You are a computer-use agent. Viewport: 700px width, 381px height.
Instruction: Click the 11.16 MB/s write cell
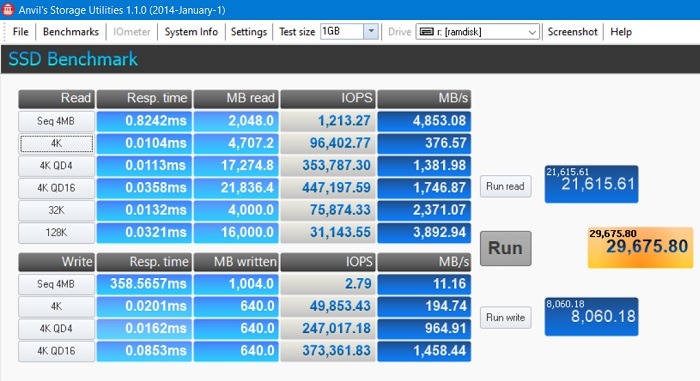(424, 284)
